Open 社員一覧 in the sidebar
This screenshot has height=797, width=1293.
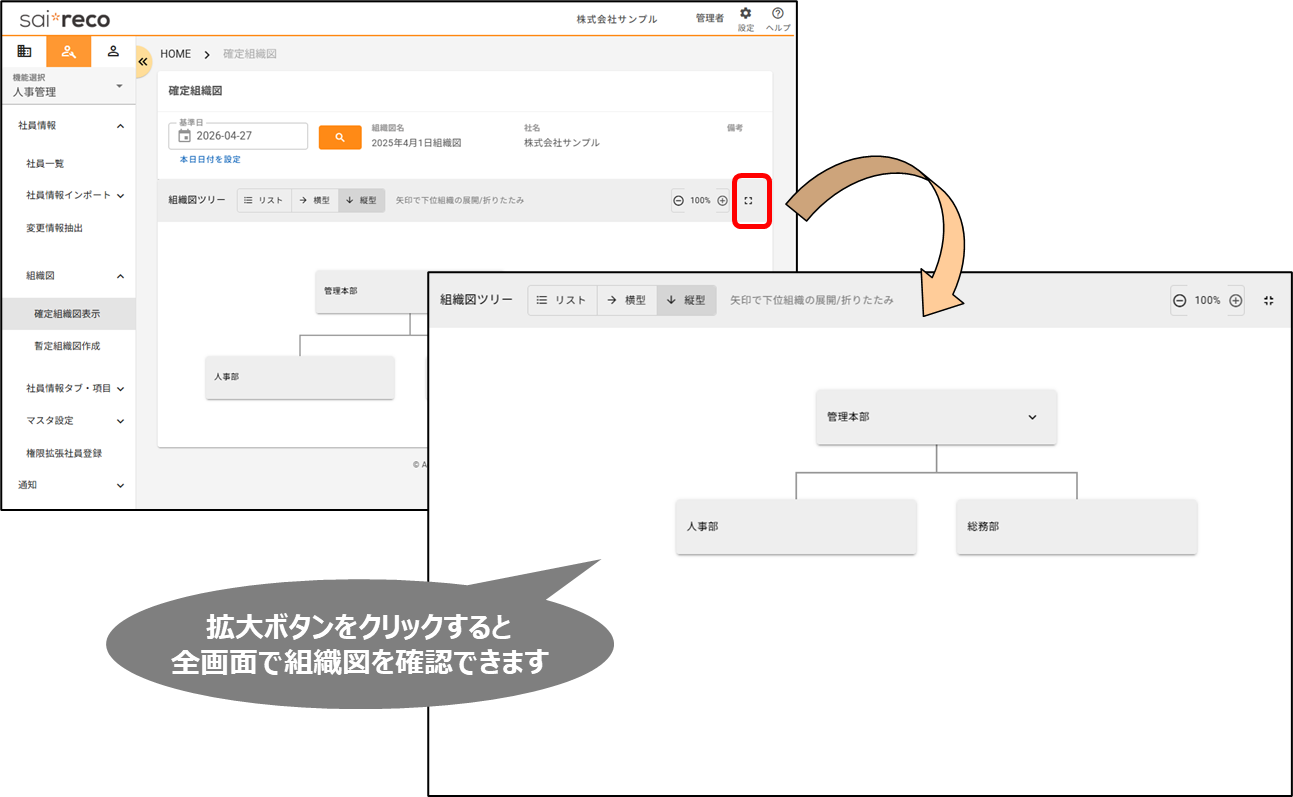[x=45, y=163]
